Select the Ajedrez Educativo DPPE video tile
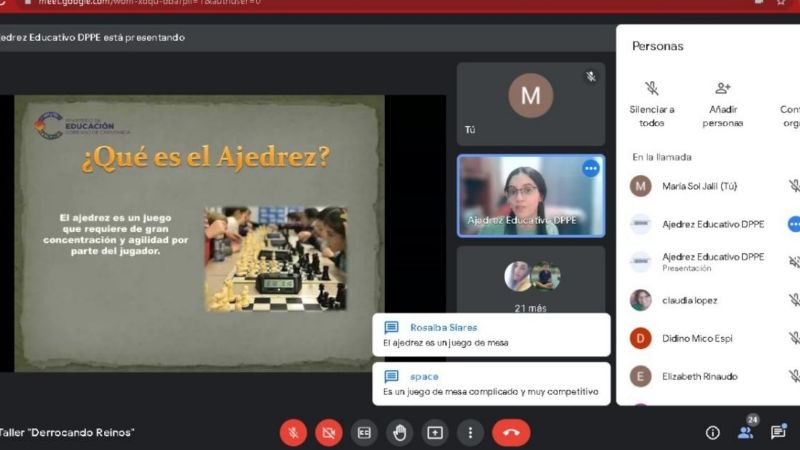This screenshot has width=800, height=450. [x=531, y=196]
